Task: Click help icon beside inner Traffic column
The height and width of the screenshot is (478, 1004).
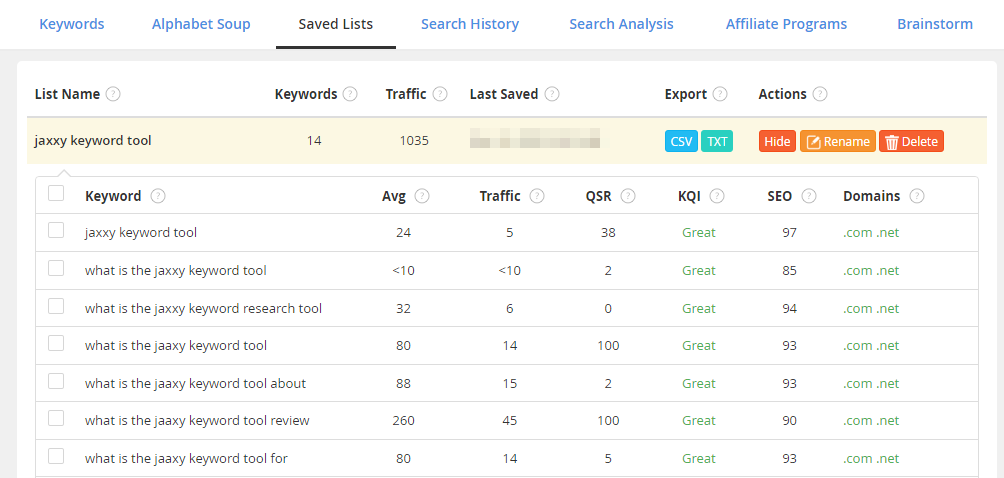Action: [x=537, y=196]
